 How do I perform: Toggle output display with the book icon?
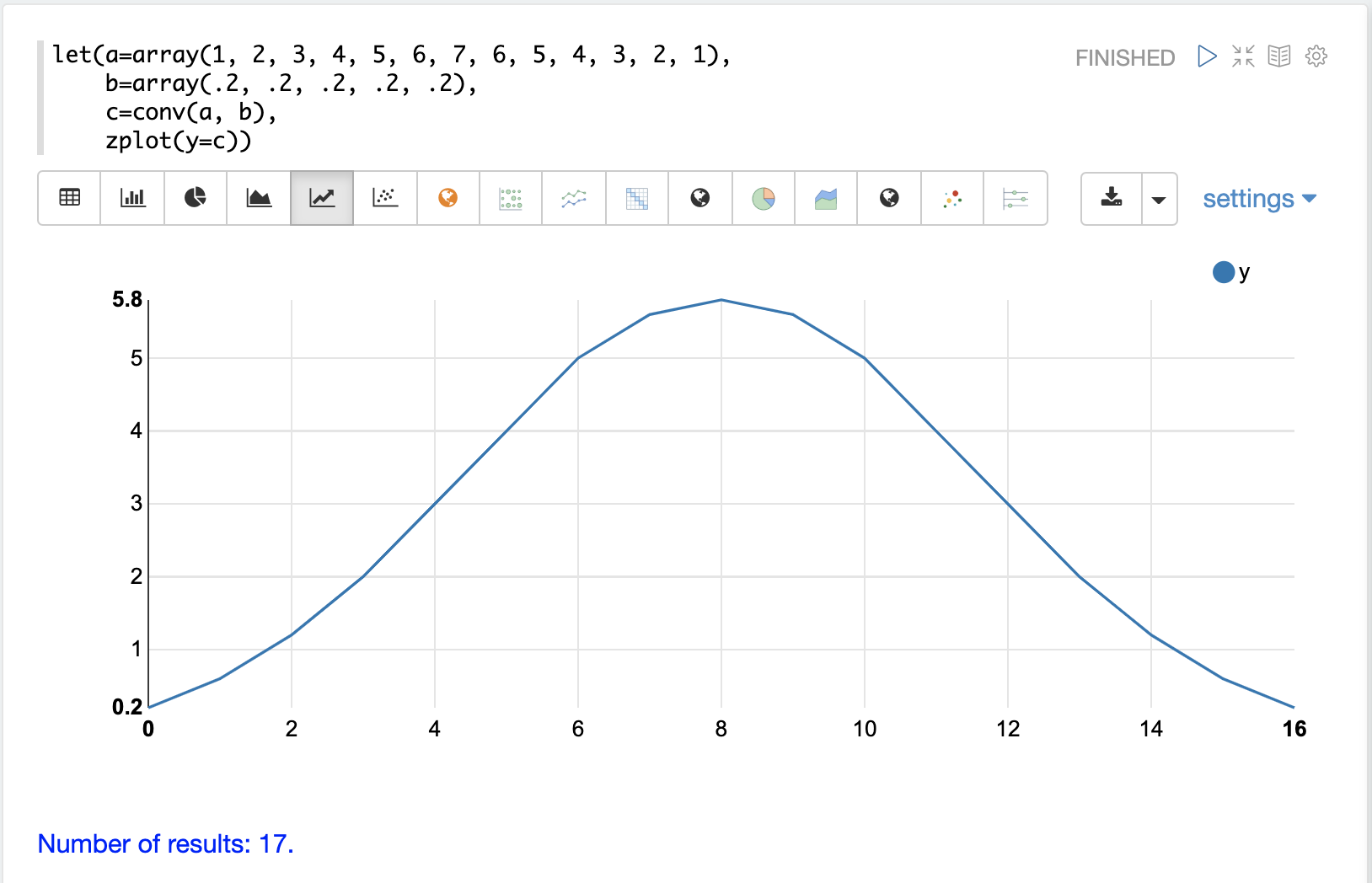click(1279, 56)
